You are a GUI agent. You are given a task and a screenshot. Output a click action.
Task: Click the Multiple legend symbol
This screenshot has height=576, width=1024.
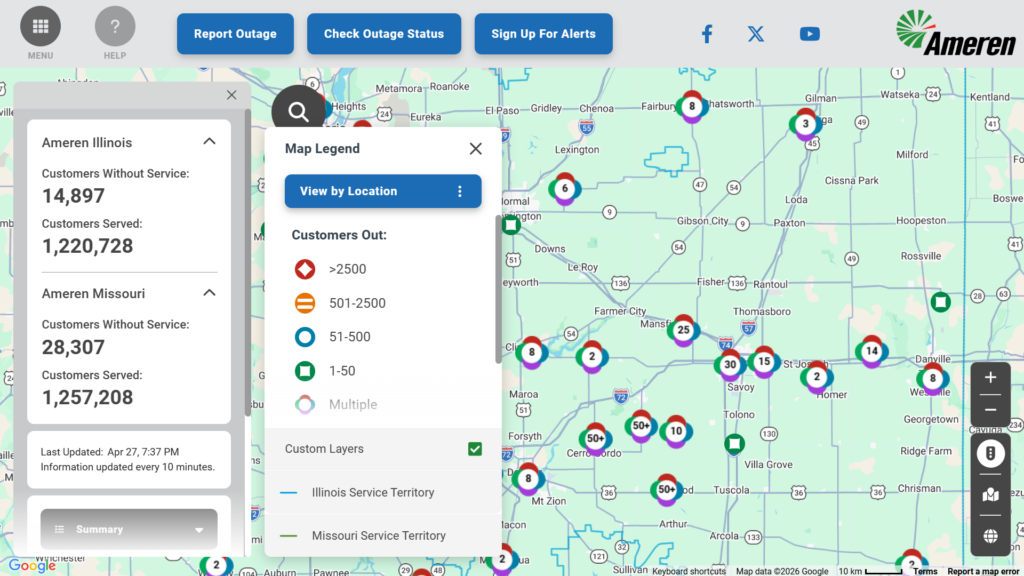pyautogui.click(x=305, y=405)
